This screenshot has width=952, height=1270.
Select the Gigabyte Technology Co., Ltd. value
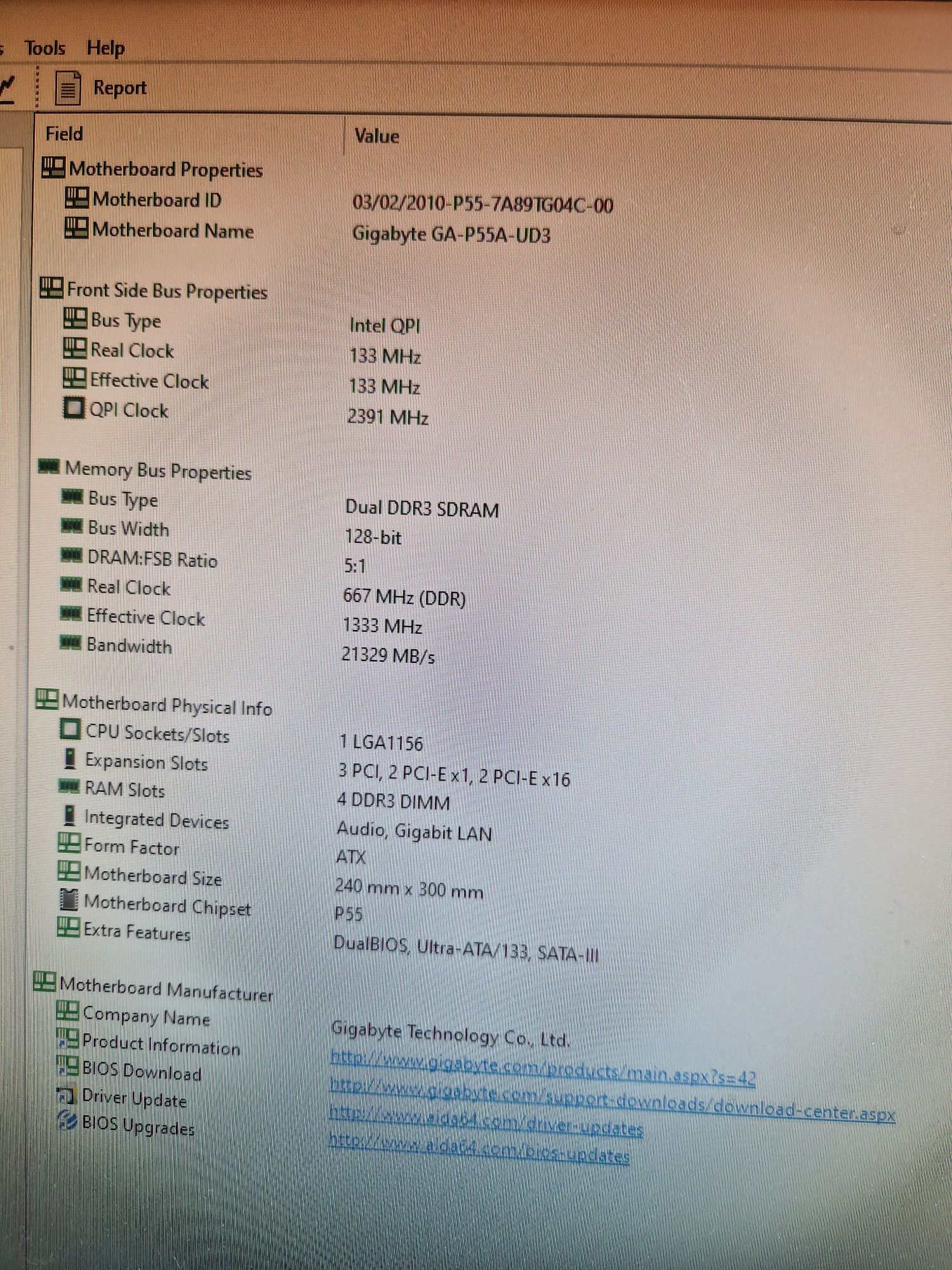[x=451, y=1035]
